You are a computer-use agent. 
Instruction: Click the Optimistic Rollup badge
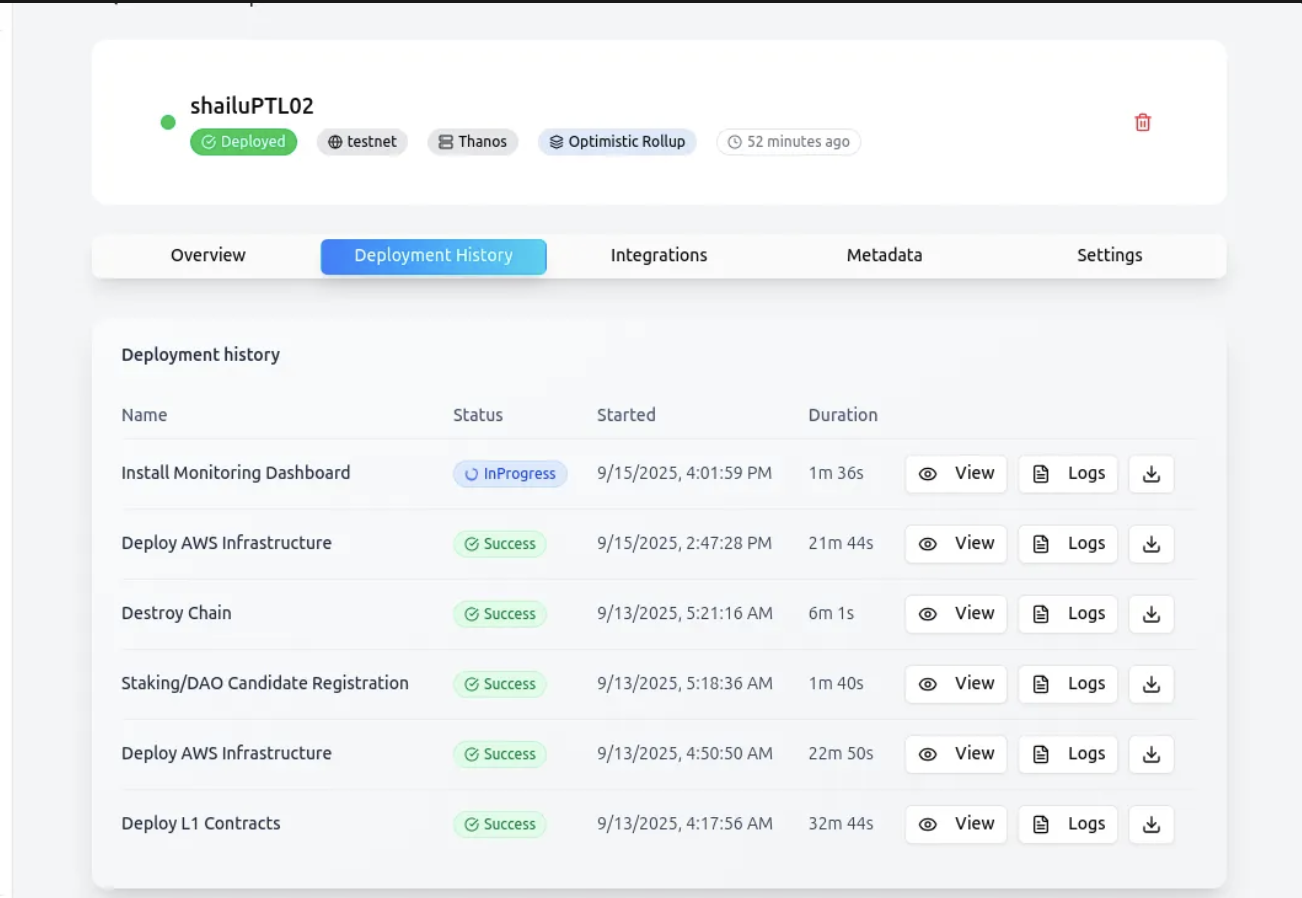617,142
